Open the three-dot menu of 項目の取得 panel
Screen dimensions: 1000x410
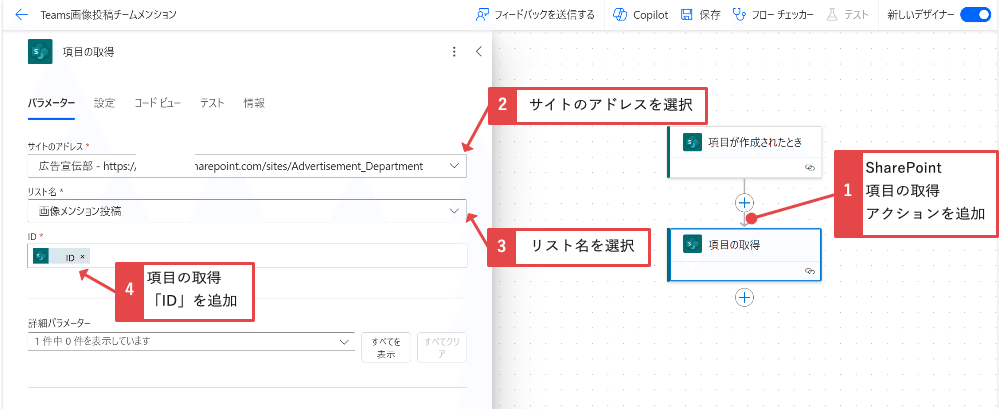454,52
